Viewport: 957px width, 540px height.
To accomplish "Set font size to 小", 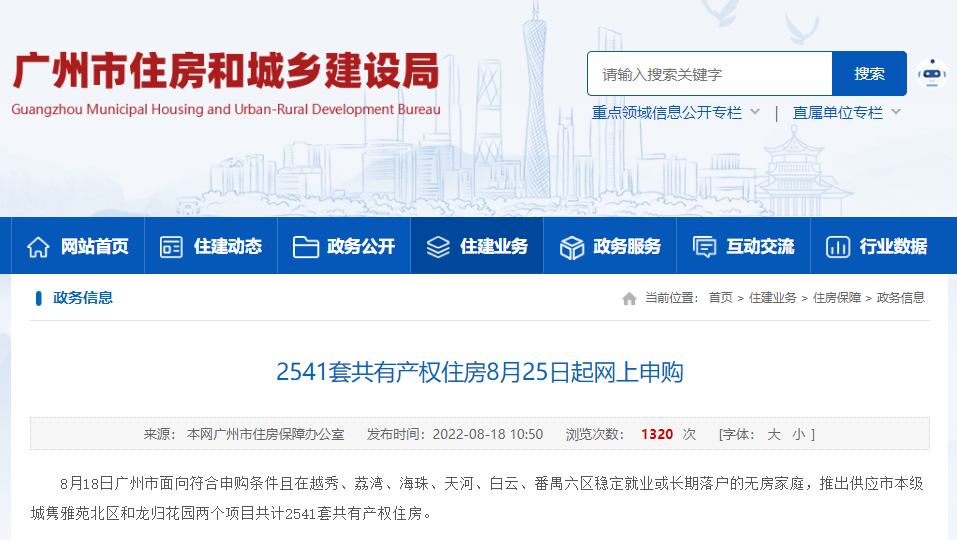I will point(798,434).
